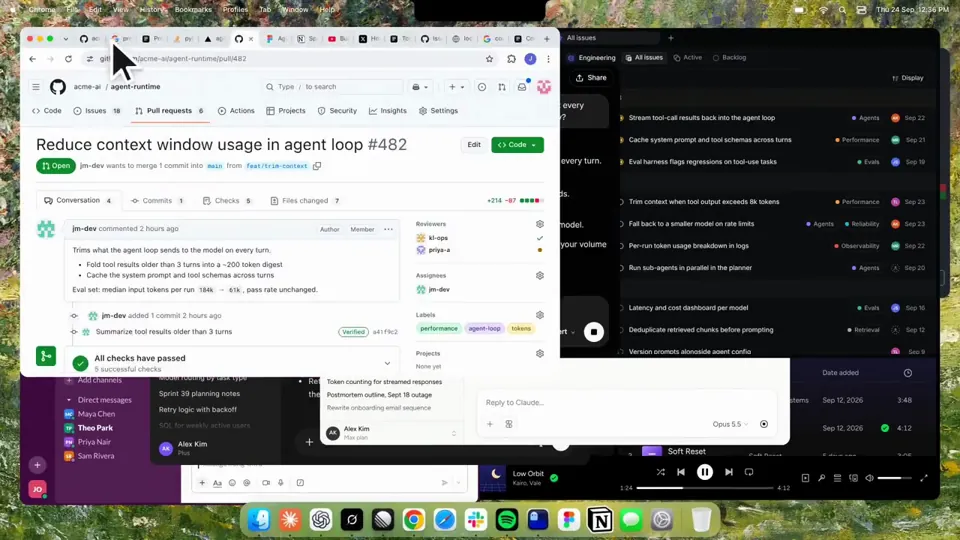Open the main base branch link
Viewport: 960px width, 540px height.
214,166
